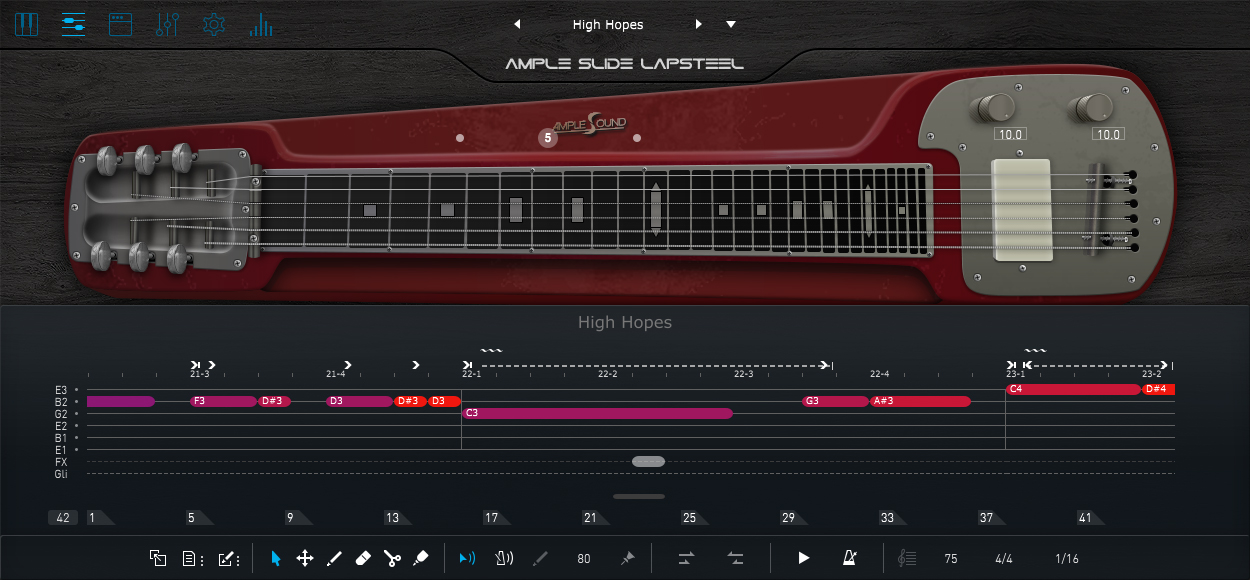Open the bar-chart analyzer icon in top bar

pyautogui.click(x=261, y=24)
